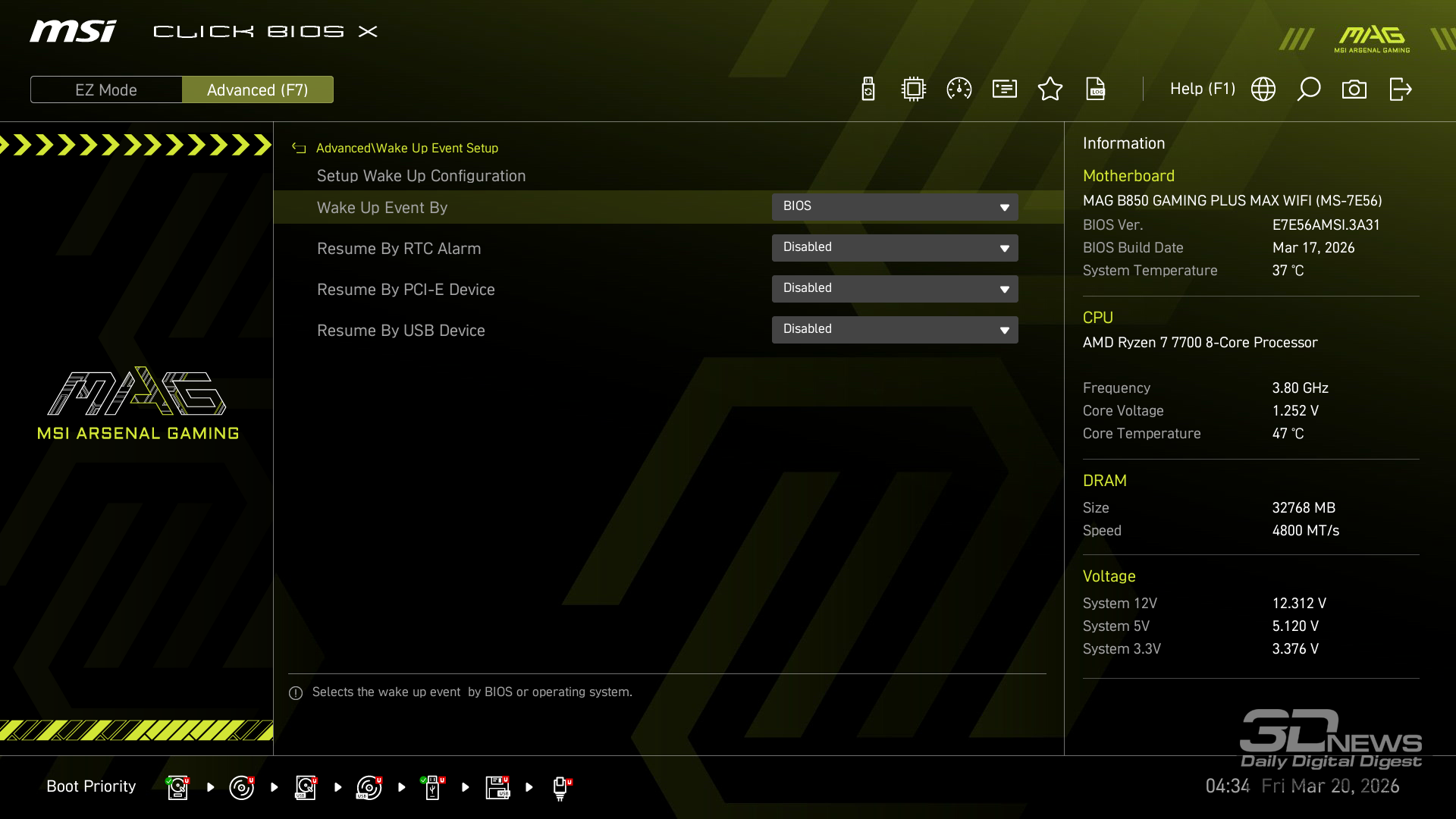The image size is (1456, 819).
Task: Open Resume By USB Device dropdown
Action: pos(895,330)
